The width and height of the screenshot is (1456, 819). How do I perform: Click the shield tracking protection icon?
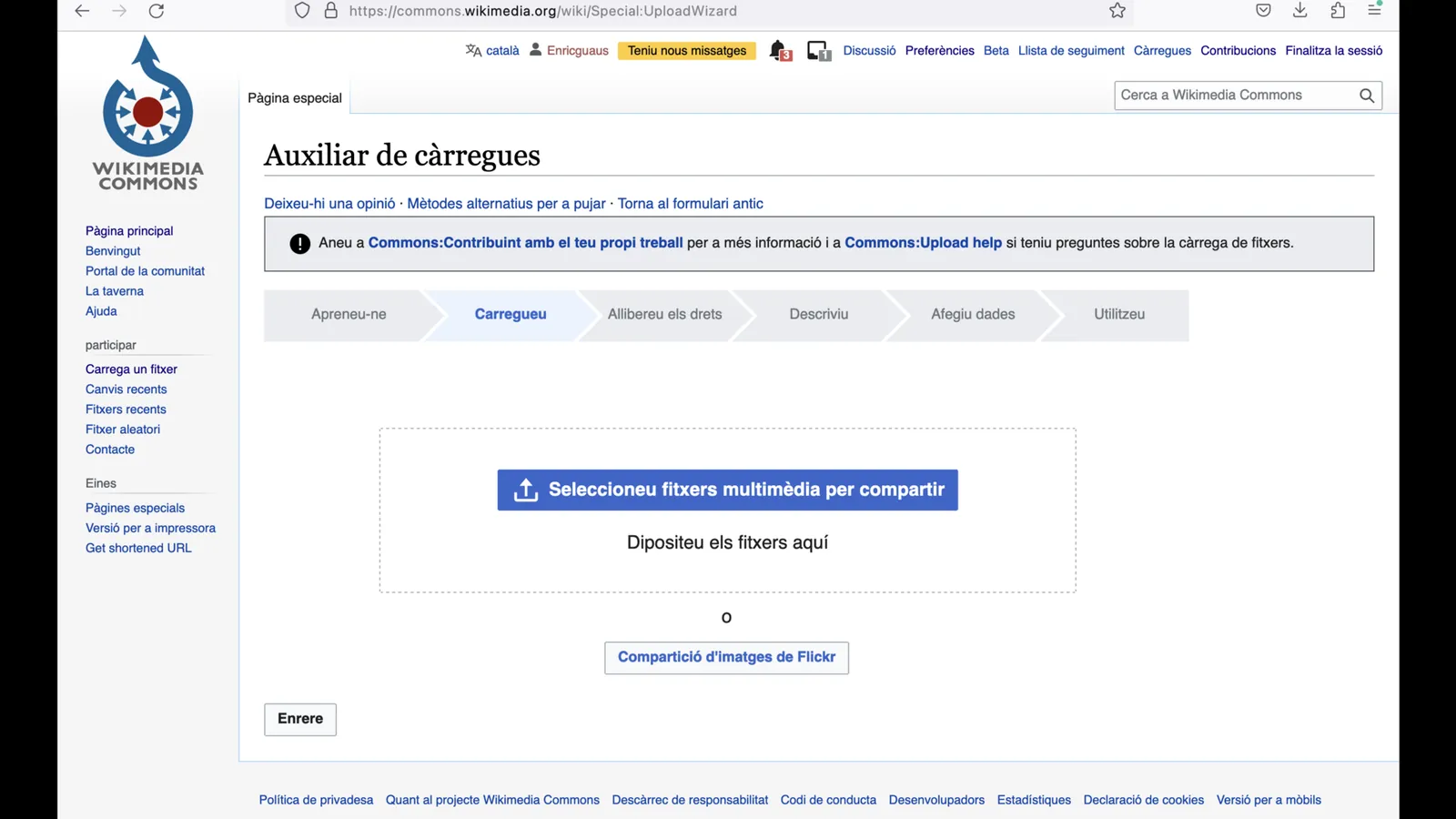click(x=302, y=11)
